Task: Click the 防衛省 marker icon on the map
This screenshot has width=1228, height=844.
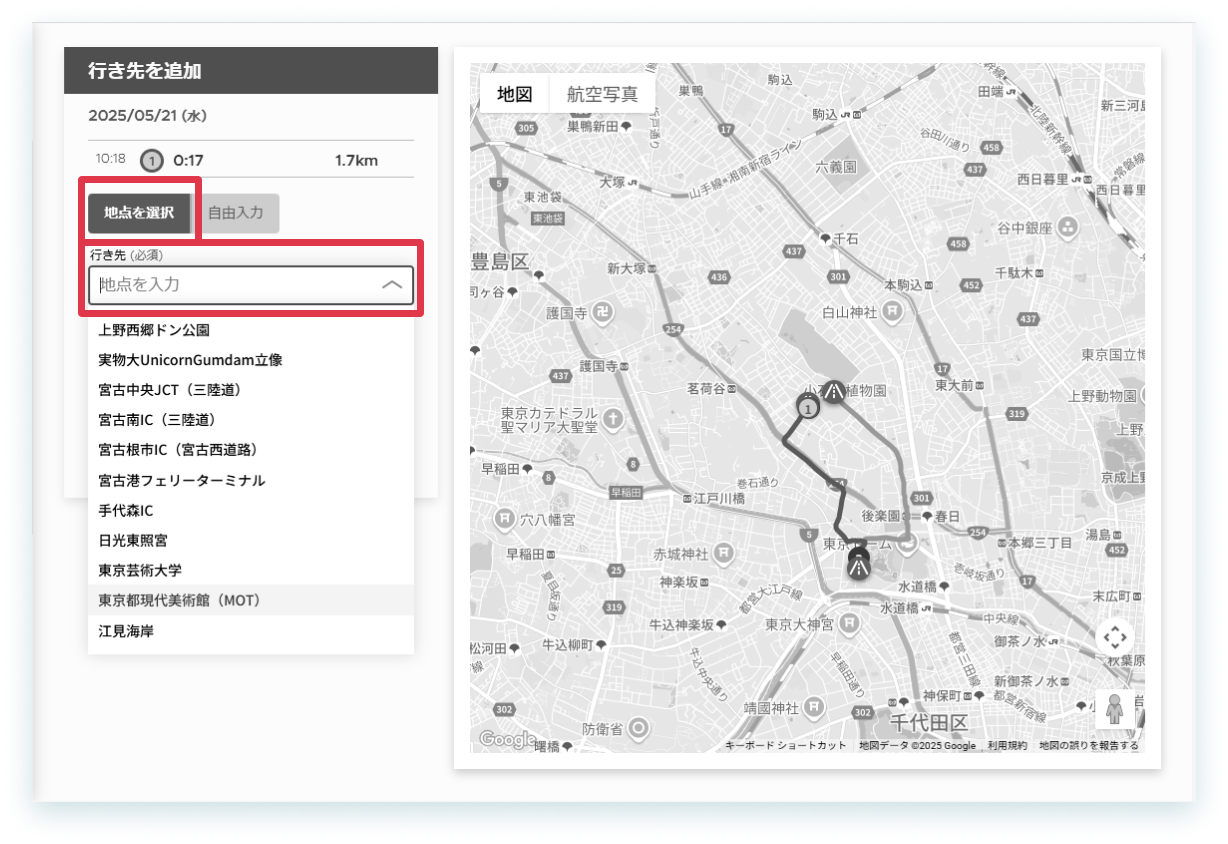Action: [x=640, y=728]
